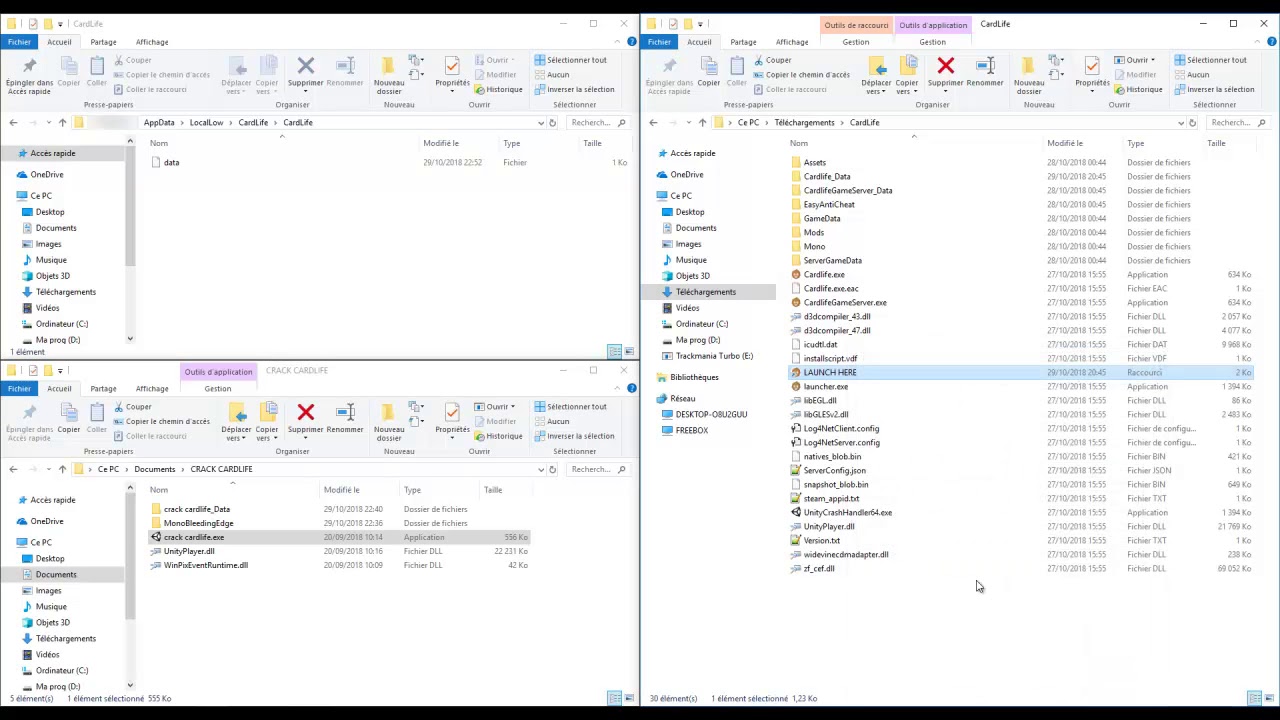This screenshot has width=1280, height=720.
Task: Open Ouvrir dropdown in CRACK CARDLIFE window ribbon
Action: coord(497,407)
